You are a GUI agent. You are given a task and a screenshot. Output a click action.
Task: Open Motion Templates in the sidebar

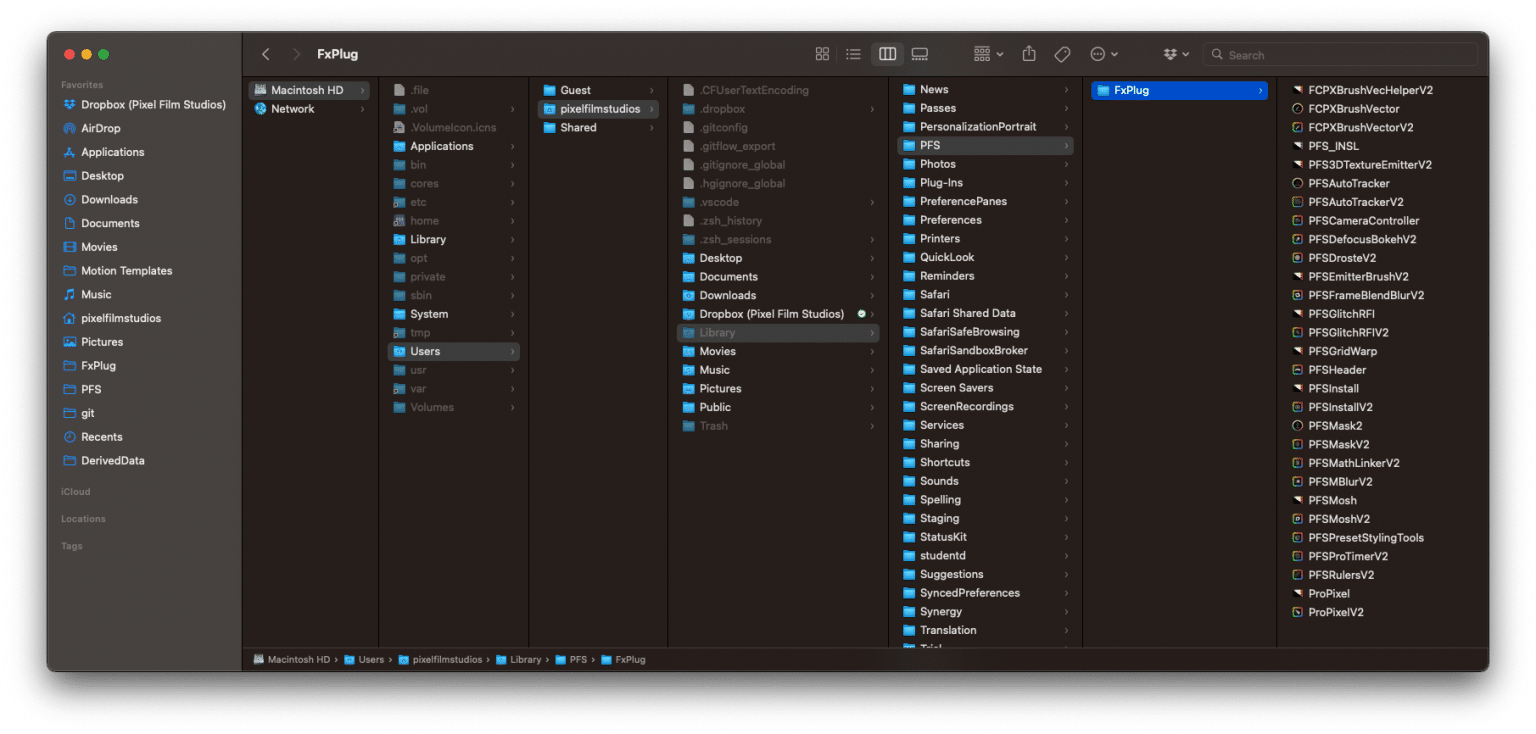pyautogui.click(x=118, y=271)
